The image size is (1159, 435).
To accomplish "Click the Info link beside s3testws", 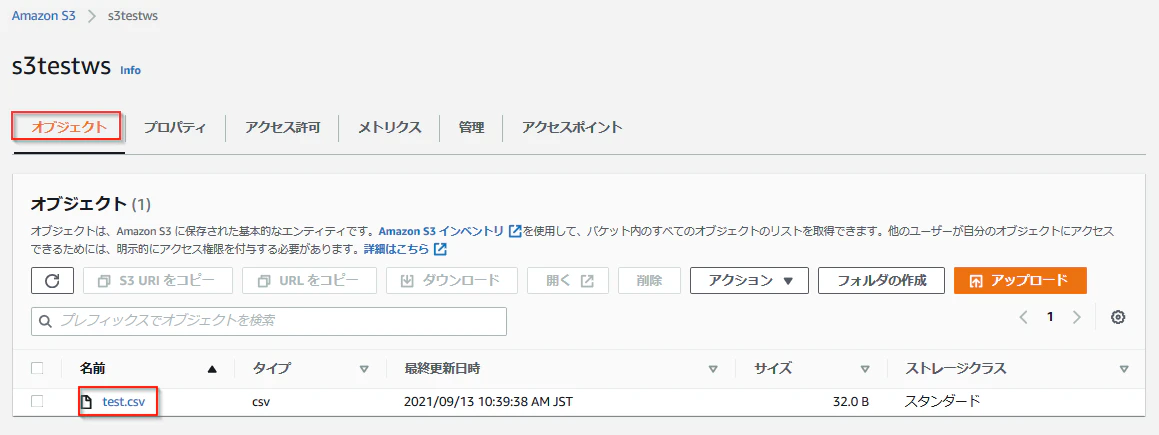I will (130, 70).
